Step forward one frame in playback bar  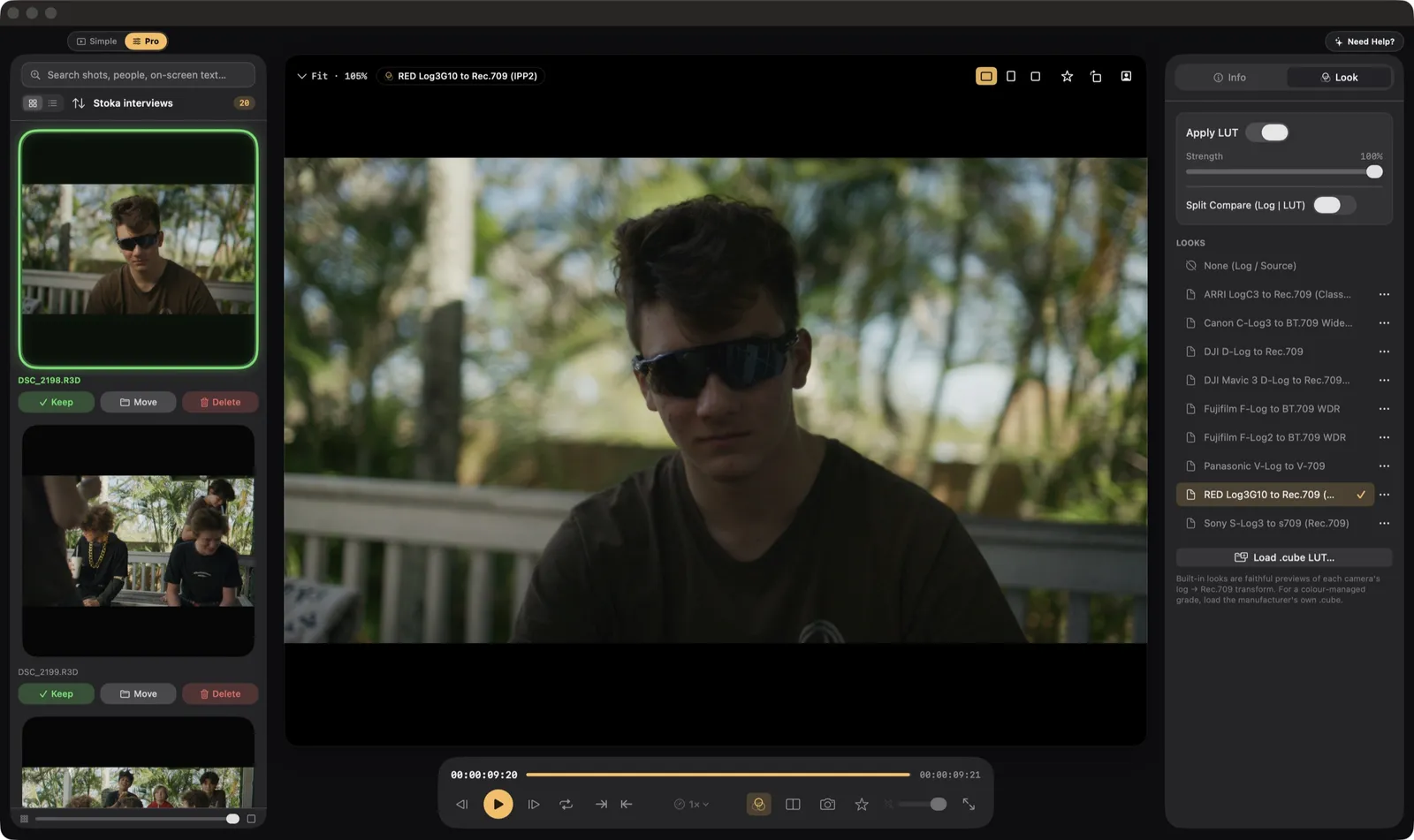click(534, 805)
